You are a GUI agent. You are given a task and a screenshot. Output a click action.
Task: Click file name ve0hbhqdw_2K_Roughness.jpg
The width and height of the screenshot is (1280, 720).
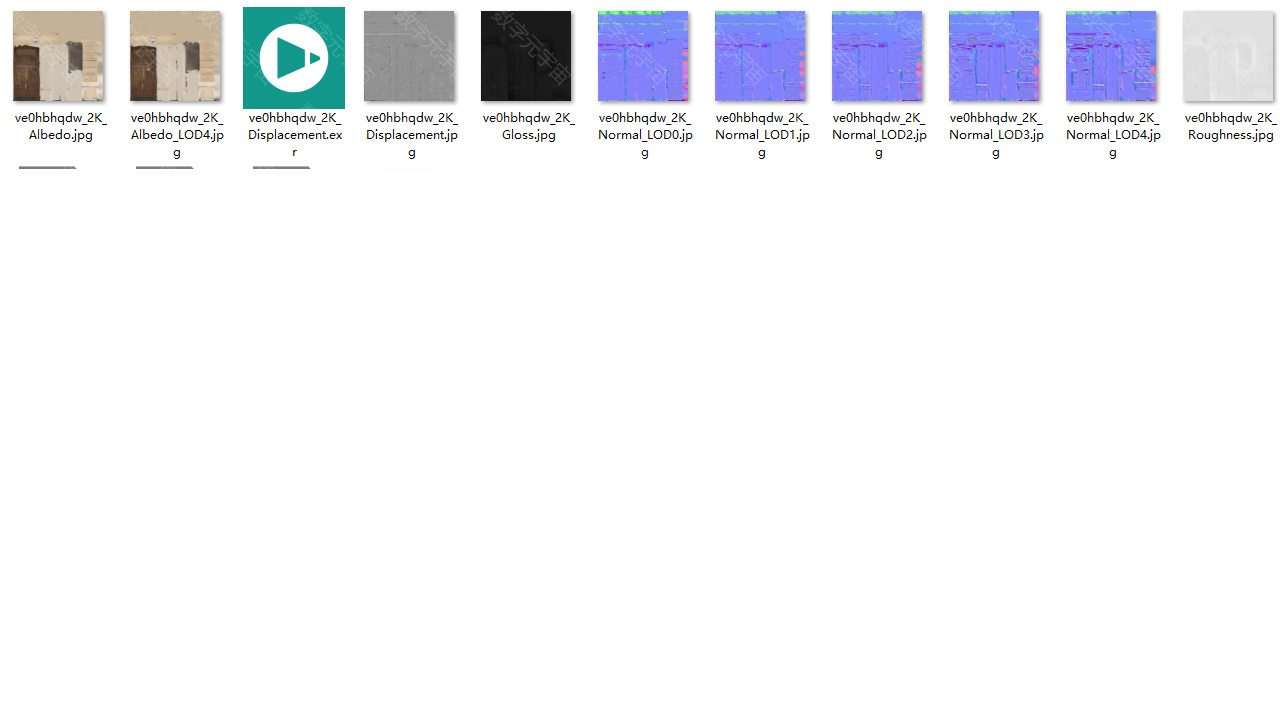click(x=1230, y=126)
